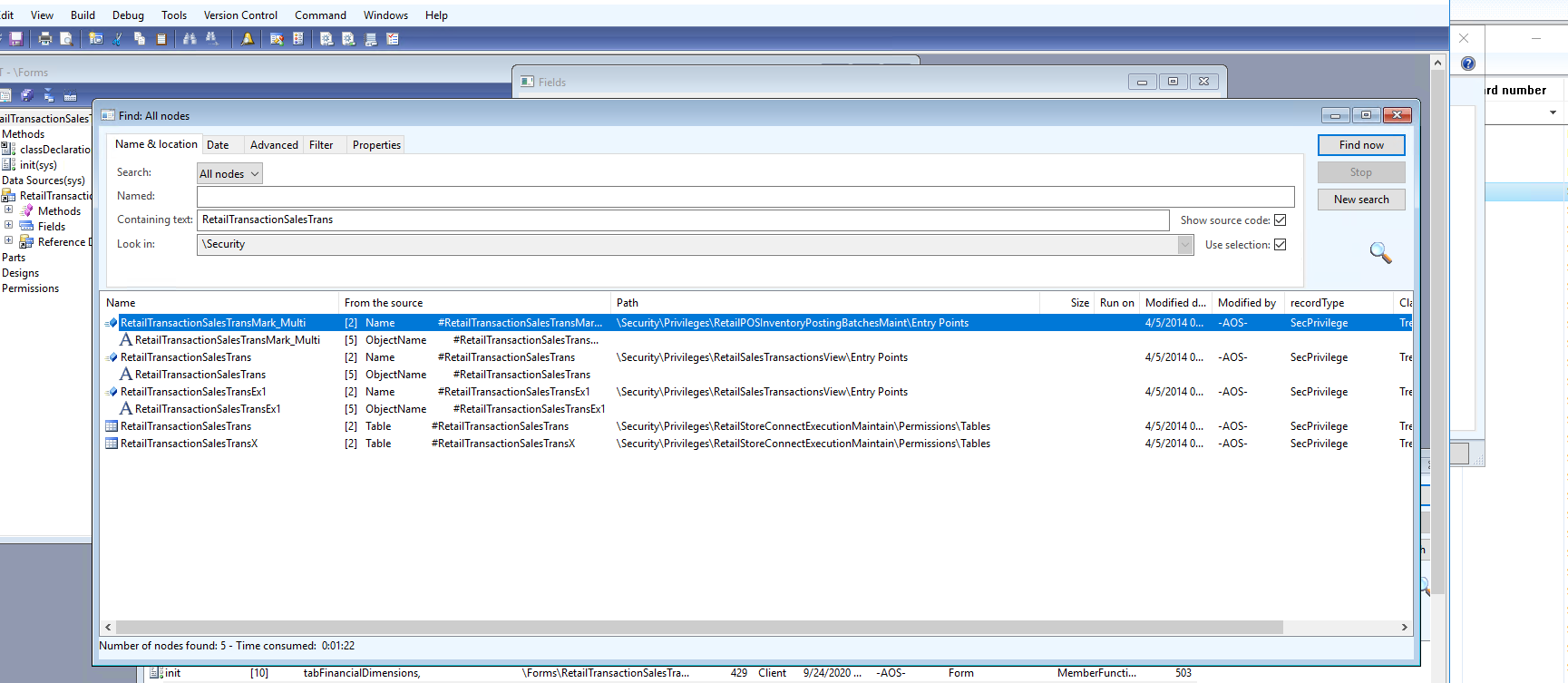Click the bell notification toolbar icon
The image size is (1568, 683).
[x=248, y=39]
